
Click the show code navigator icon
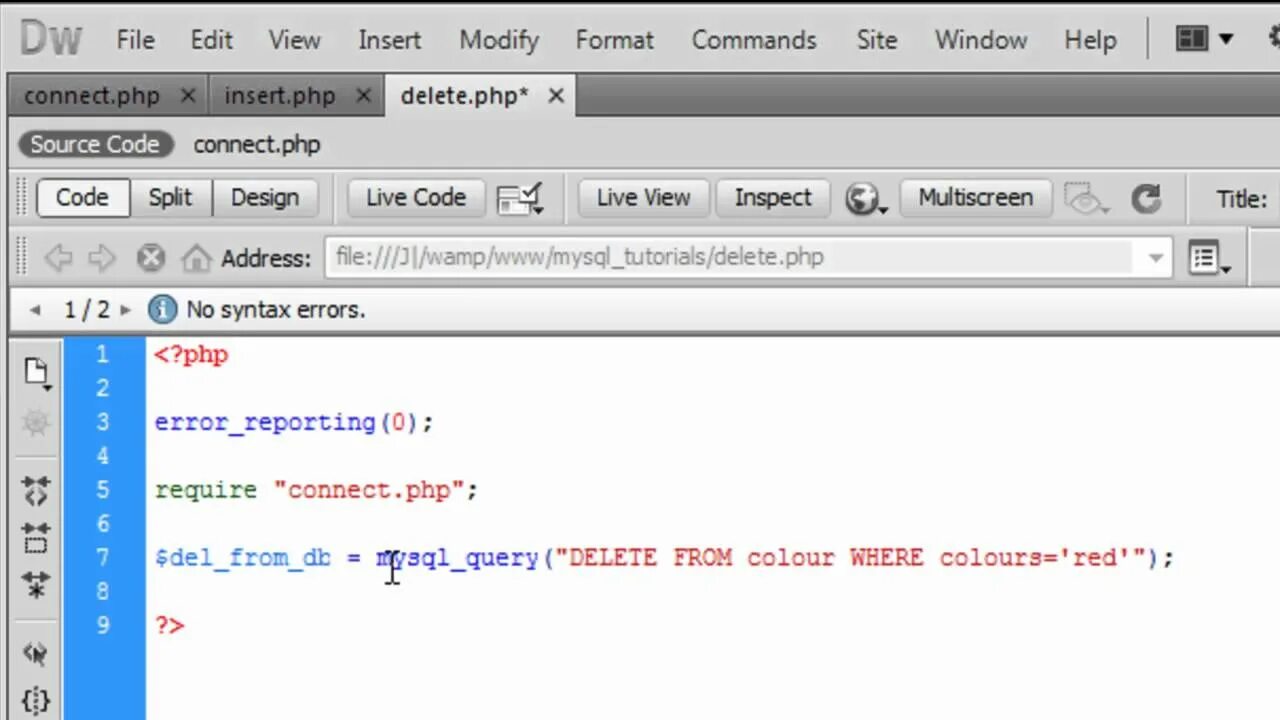[x=36, y=424]
